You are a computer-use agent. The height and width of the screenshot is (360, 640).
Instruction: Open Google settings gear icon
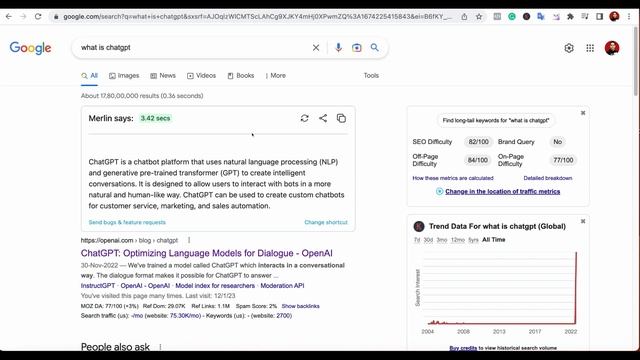point(569,48)
